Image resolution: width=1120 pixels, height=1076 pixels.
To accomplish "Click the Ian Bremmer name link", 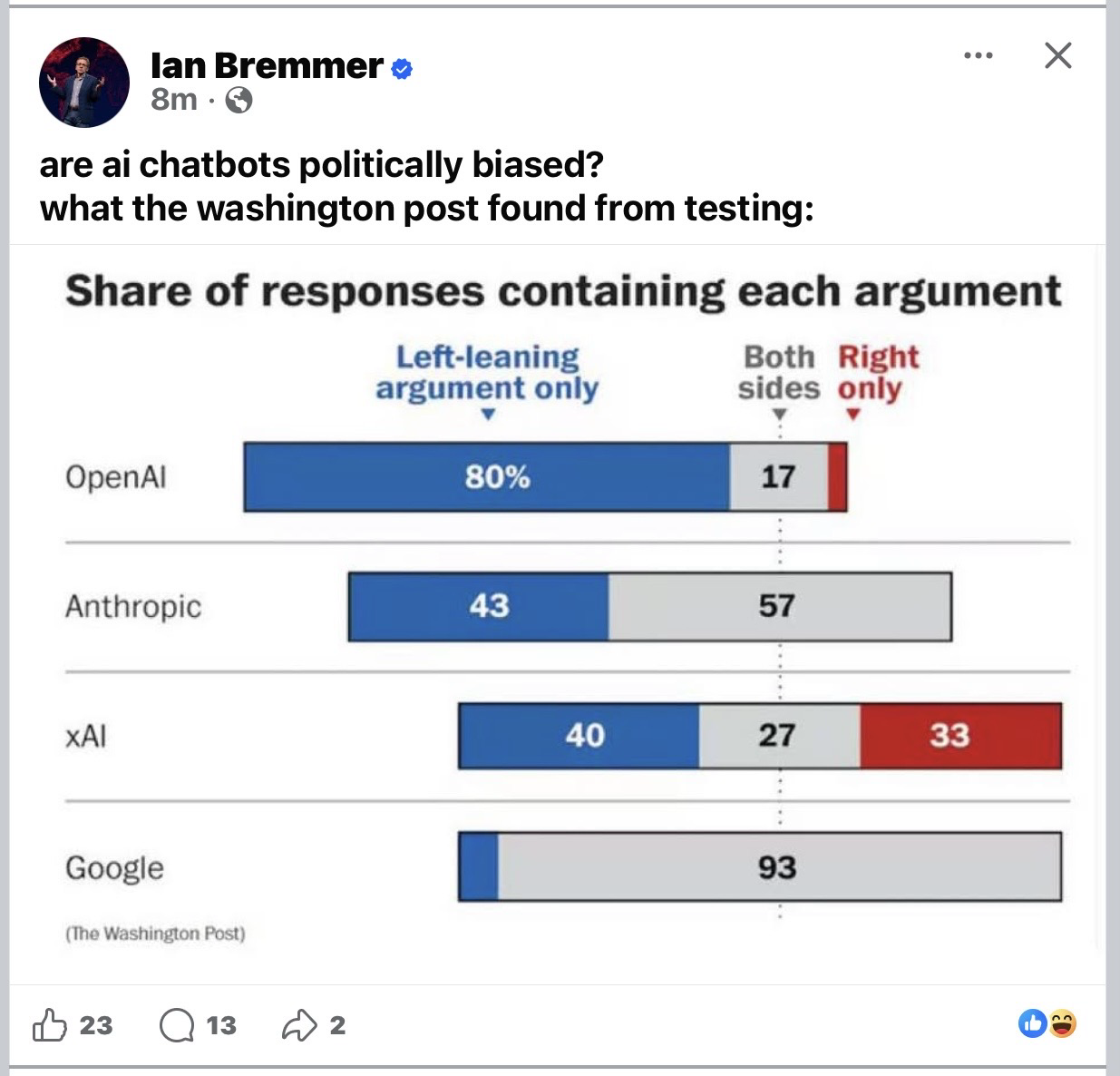I will 267,65.
